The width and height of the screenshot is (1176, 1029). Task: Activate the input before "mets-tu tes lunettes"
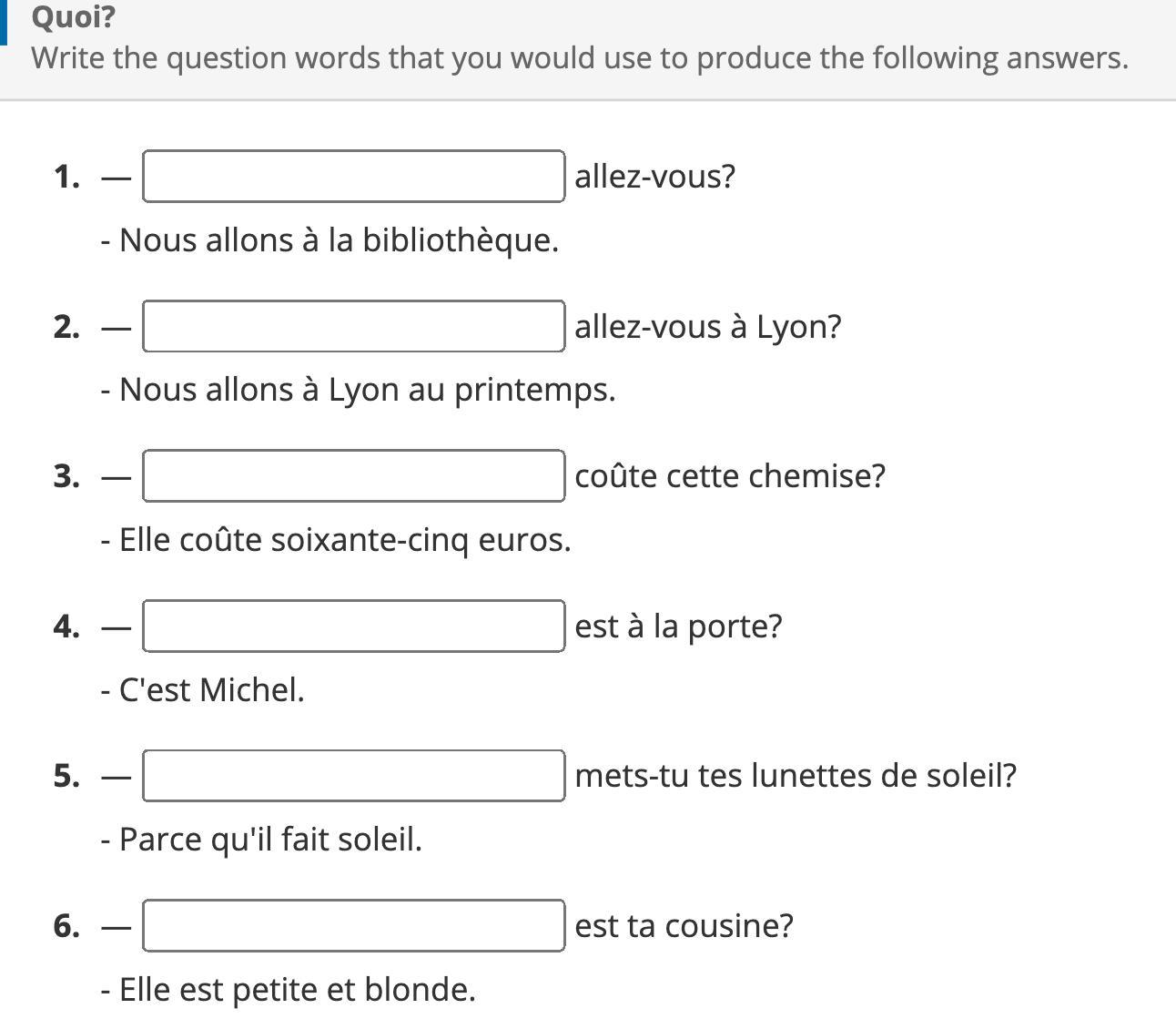(x=353, y=776)
